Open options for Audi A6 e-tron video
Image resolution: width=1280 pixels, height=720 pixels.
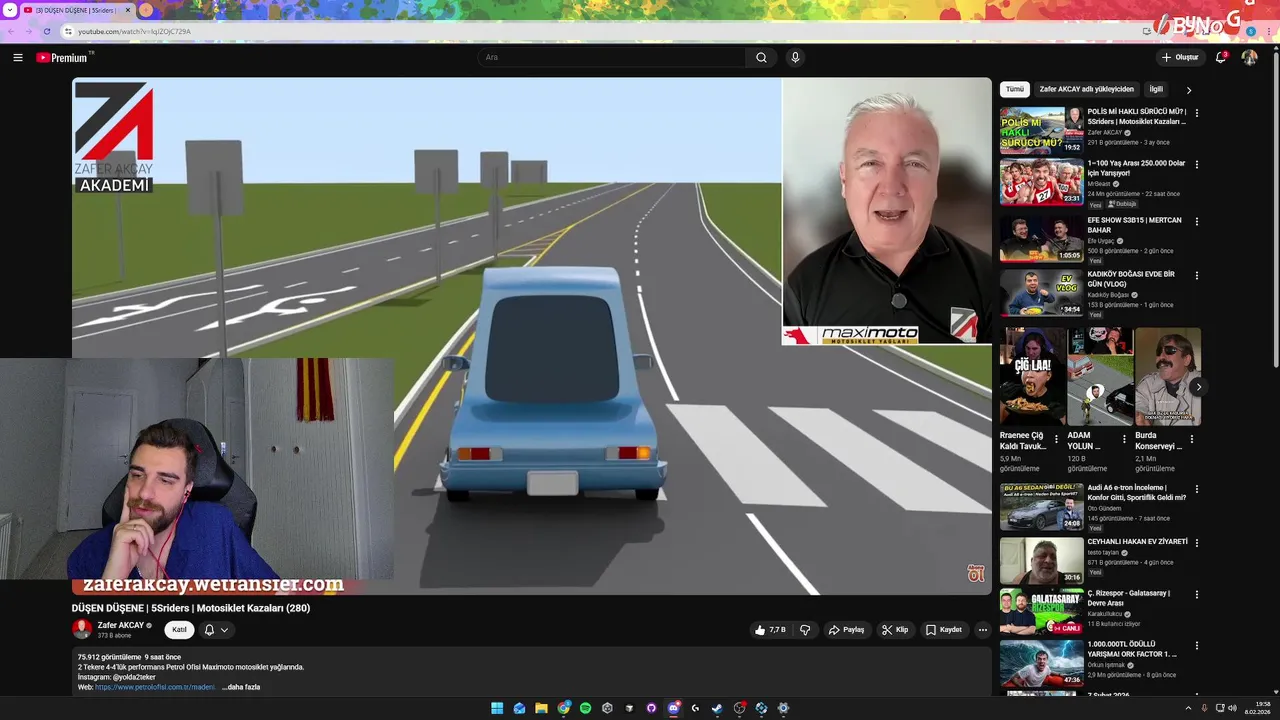pyautogui.click(x=1197, y=489)
